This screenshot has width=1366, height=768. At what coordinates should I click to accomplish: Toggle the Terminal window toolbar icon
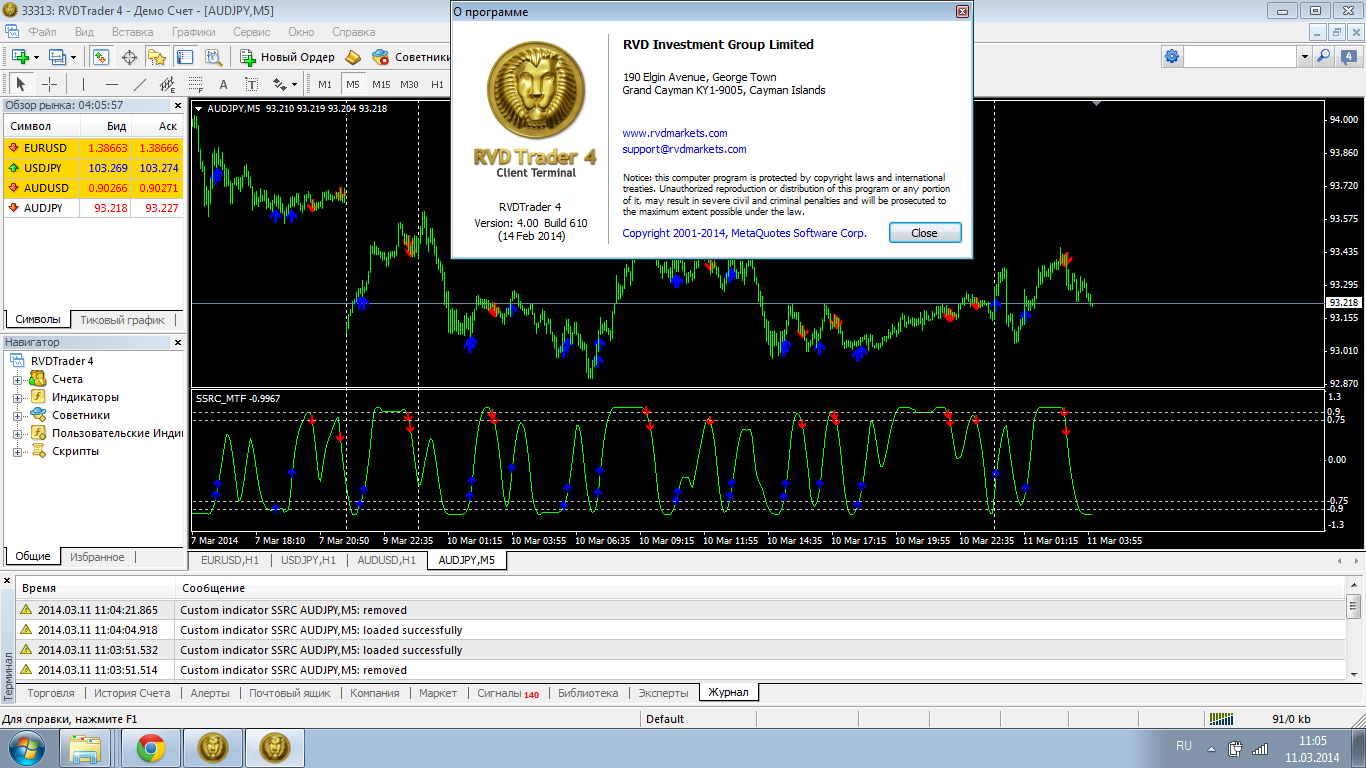click(185, 57)
